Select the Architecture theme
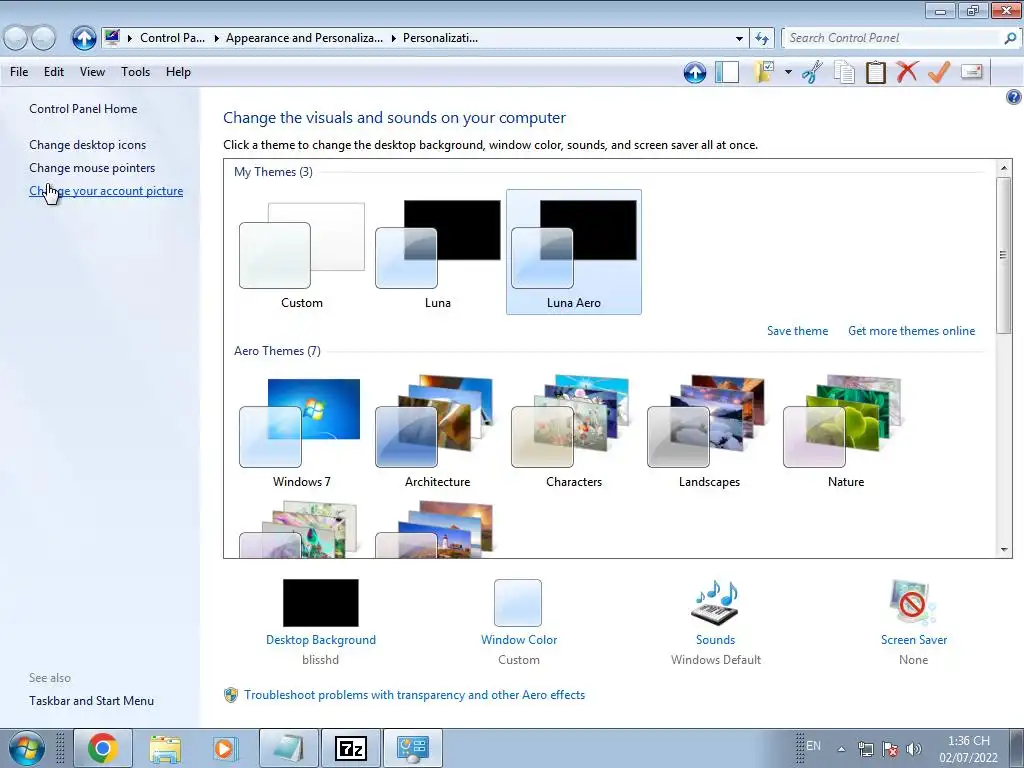1024x768 pixels. [x=438, y=432]
